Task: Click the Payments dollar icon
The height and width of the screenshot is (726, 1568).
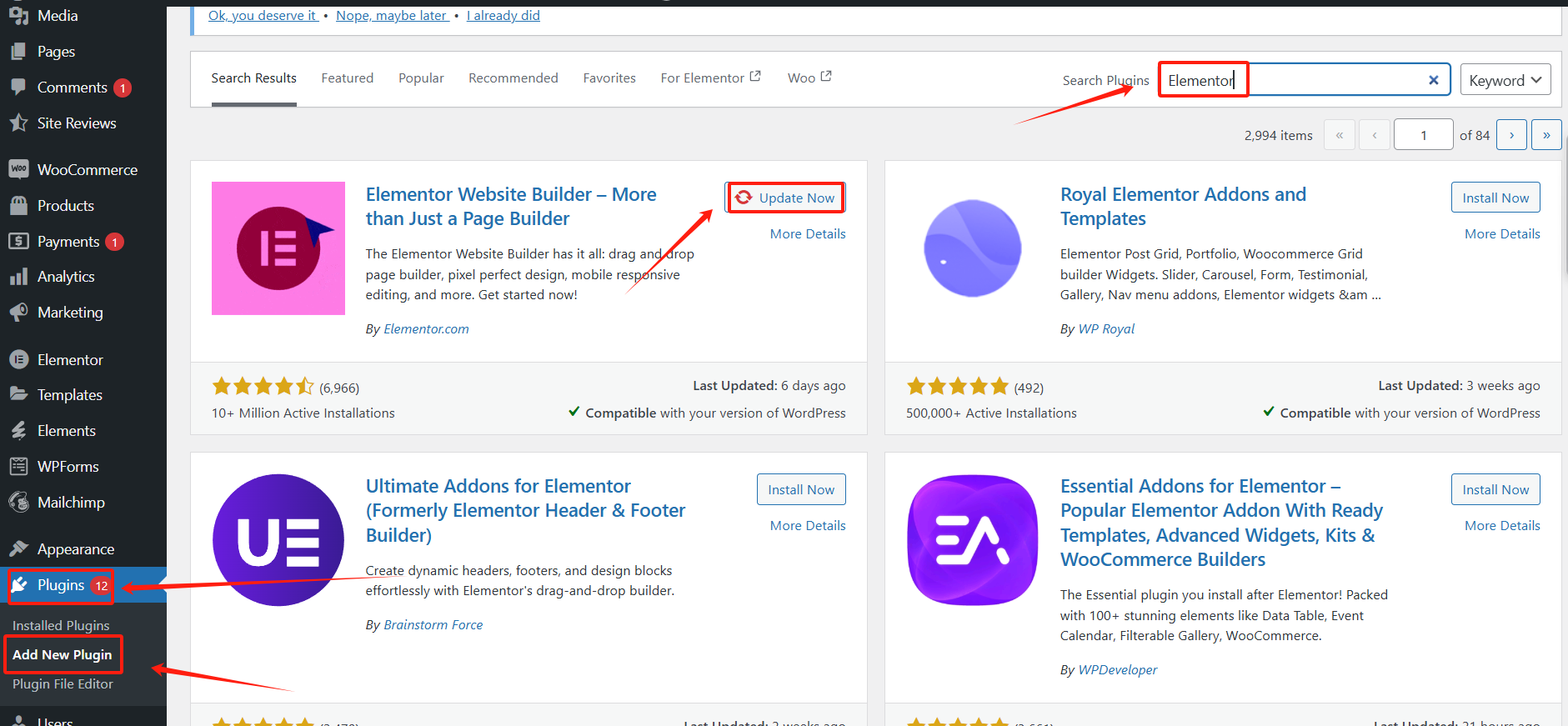Action: click(18, 241)
